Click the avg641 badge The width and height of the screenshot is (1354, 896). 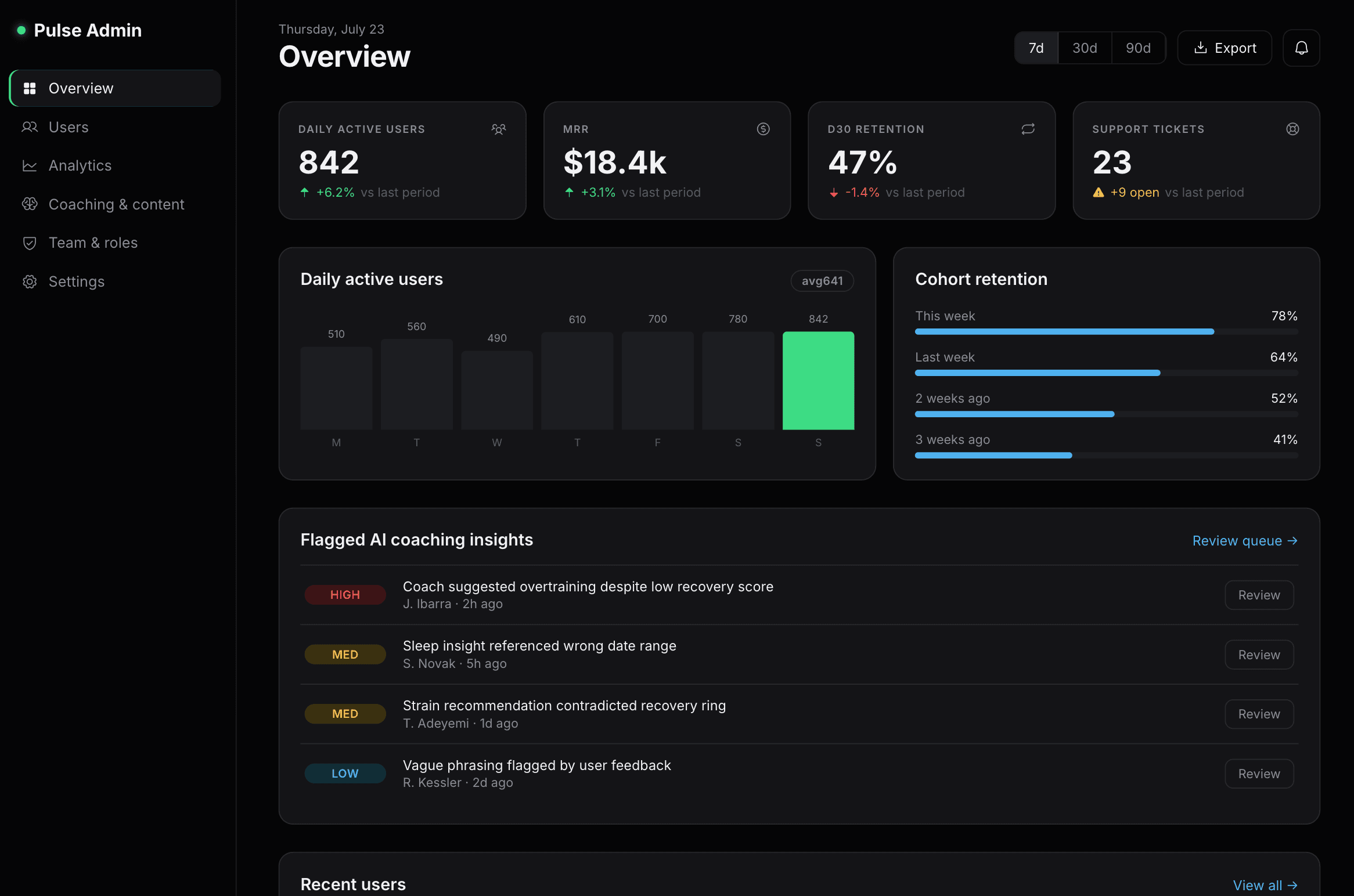(822, 281)
